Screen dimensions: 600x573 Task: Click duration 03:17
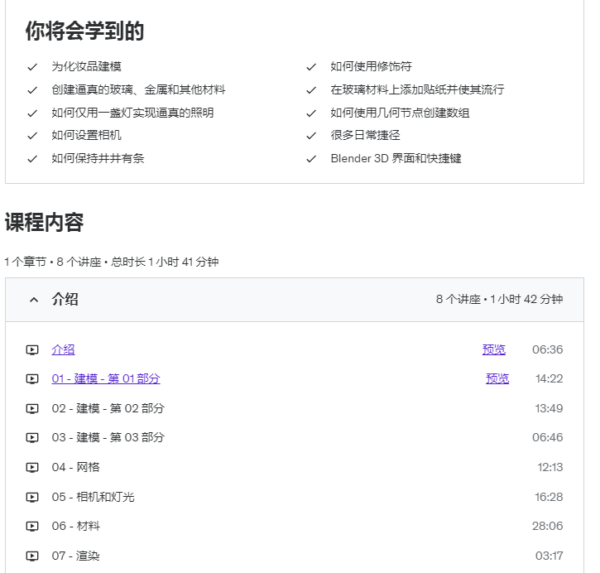[549, 556]
